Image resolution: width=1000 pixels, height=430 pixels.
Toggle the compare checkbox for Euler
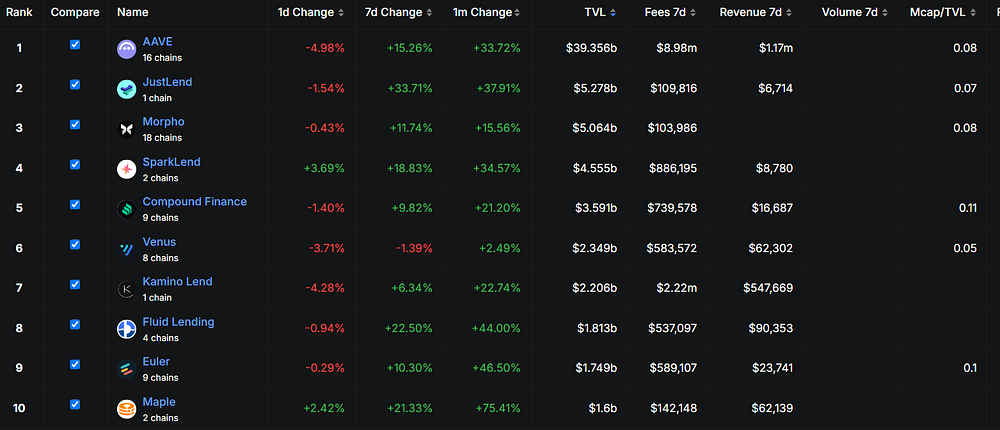tap(75, 364)
